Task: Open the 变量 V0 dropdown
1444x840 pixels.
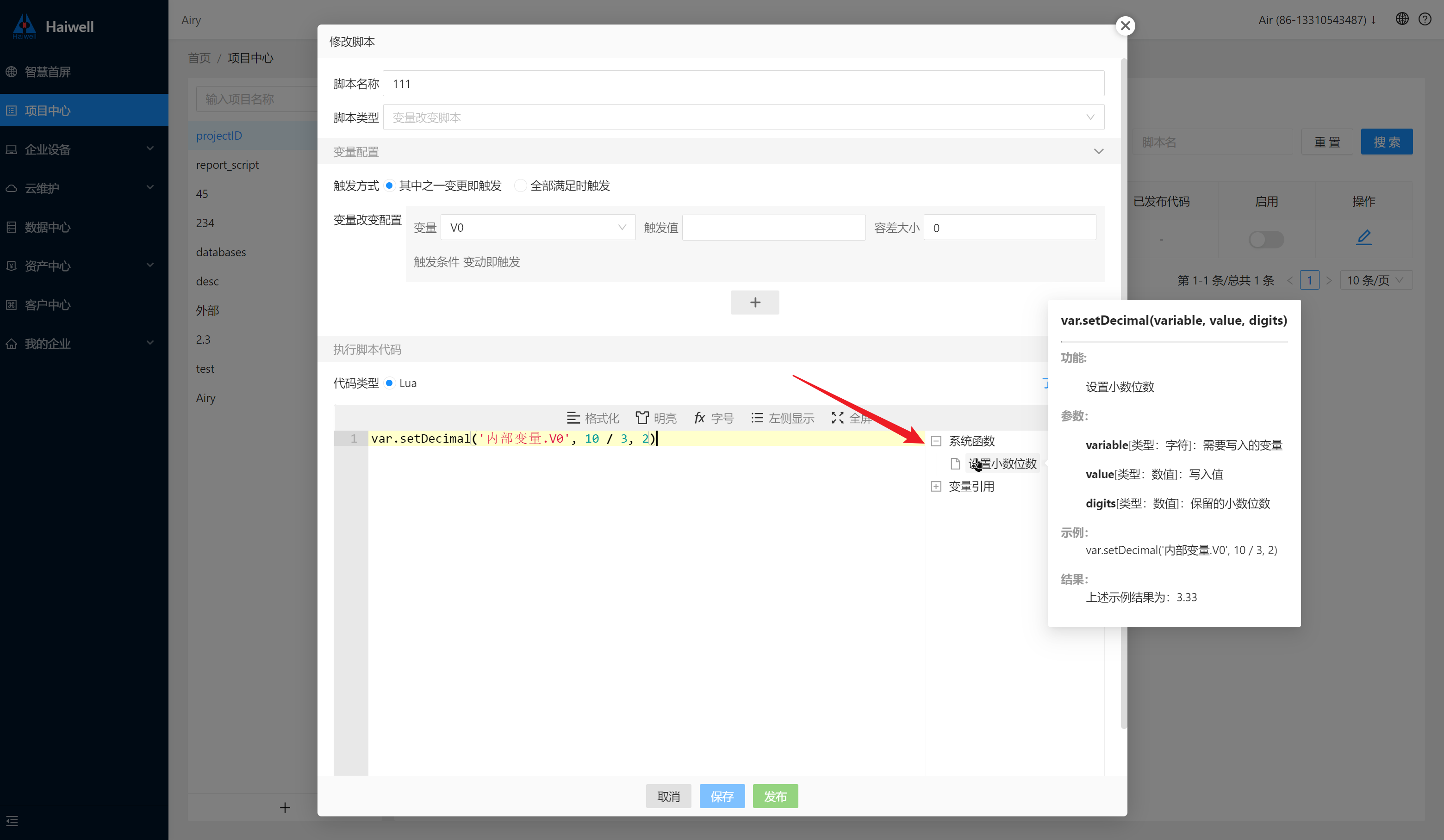Action: tap(537, 227)
